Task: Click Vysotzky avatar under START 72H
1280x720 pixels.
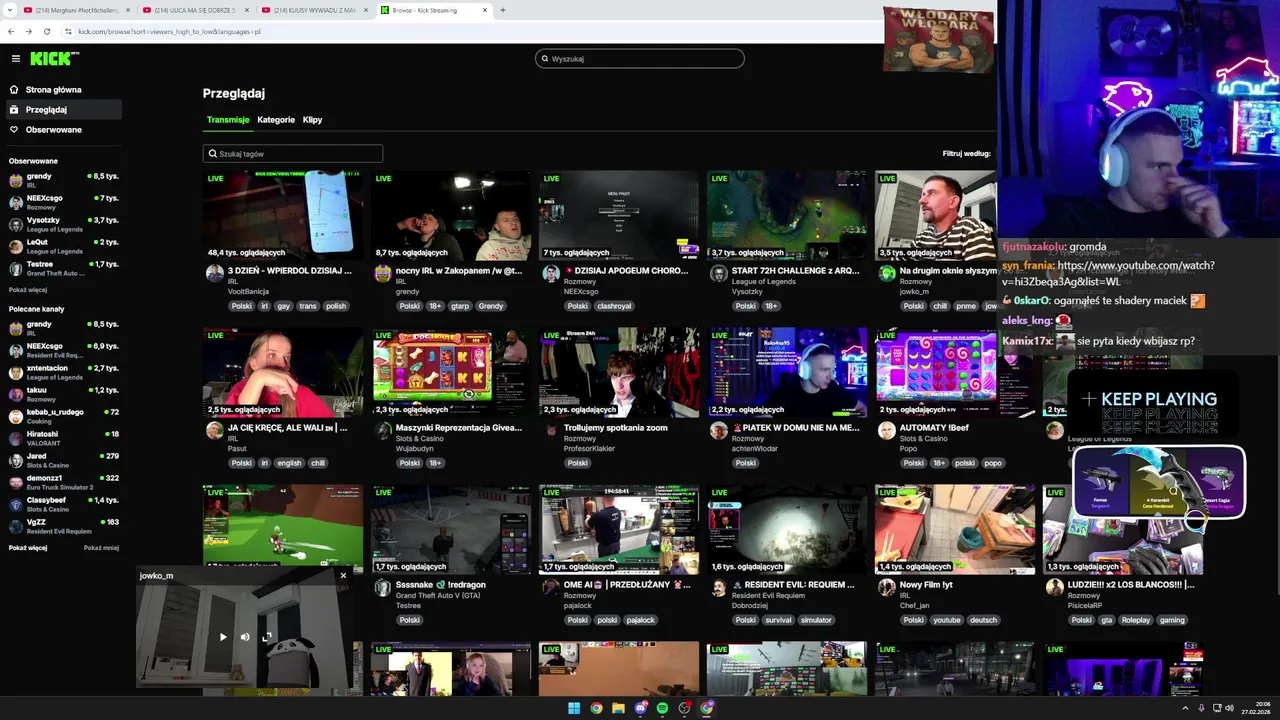Action: click(718, 273)
